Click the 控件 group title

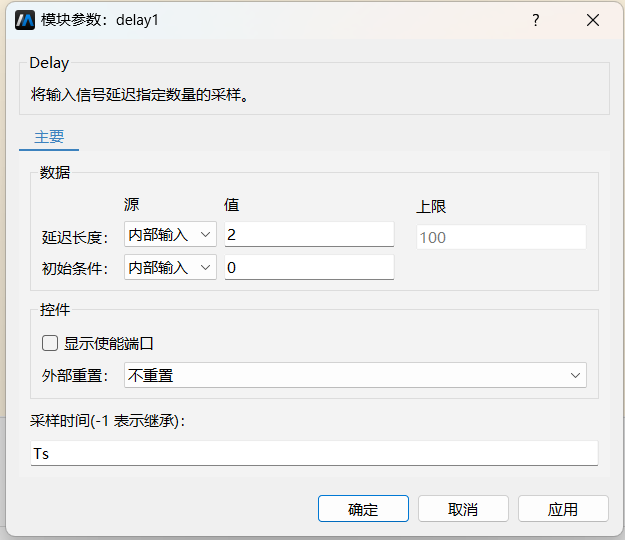click(55, 310)
